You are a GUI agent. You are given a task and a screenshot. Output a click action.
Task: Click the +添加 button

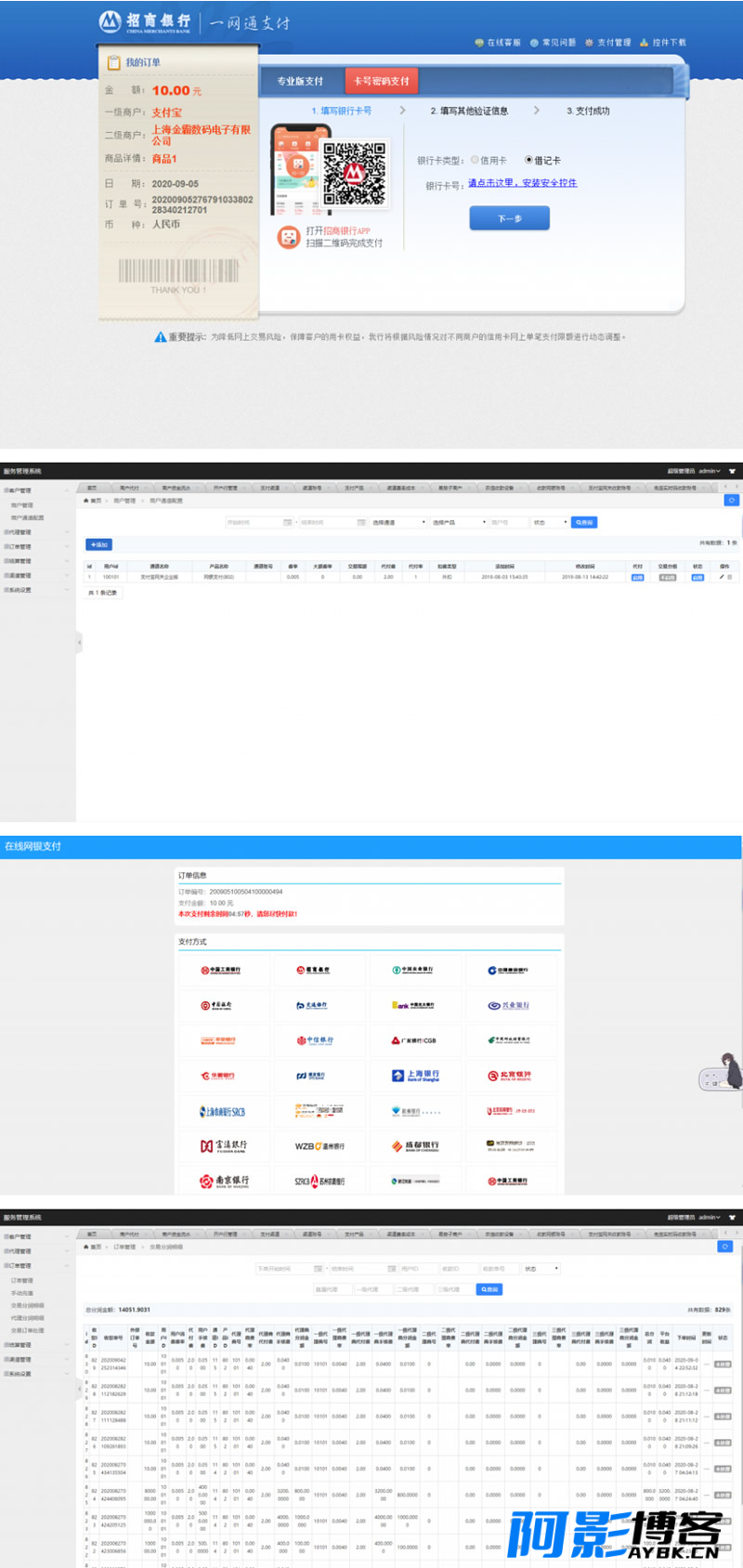[98, 544]
